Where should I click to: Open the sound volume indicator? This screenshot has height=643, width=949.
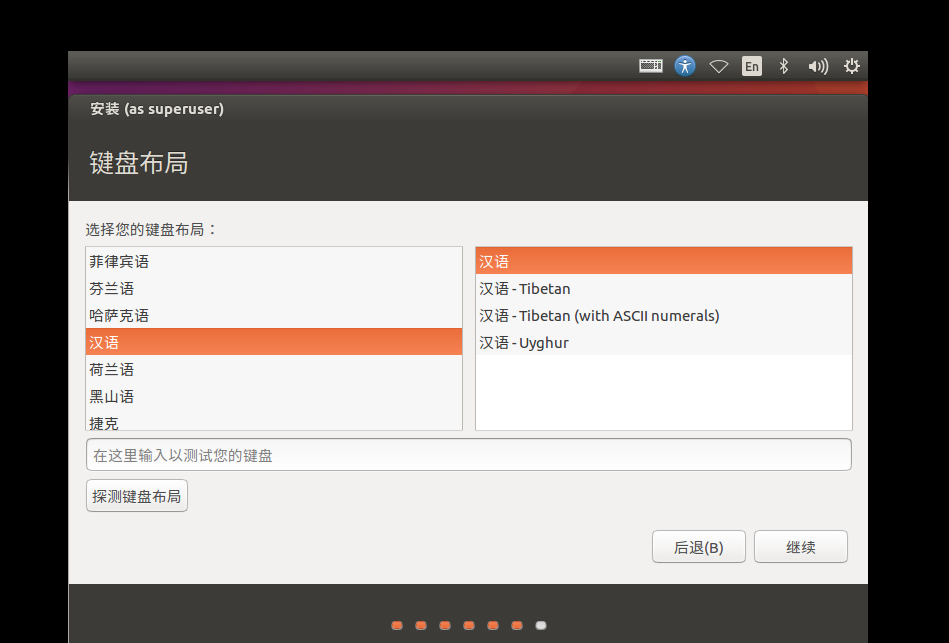click(x=818, y=66)
